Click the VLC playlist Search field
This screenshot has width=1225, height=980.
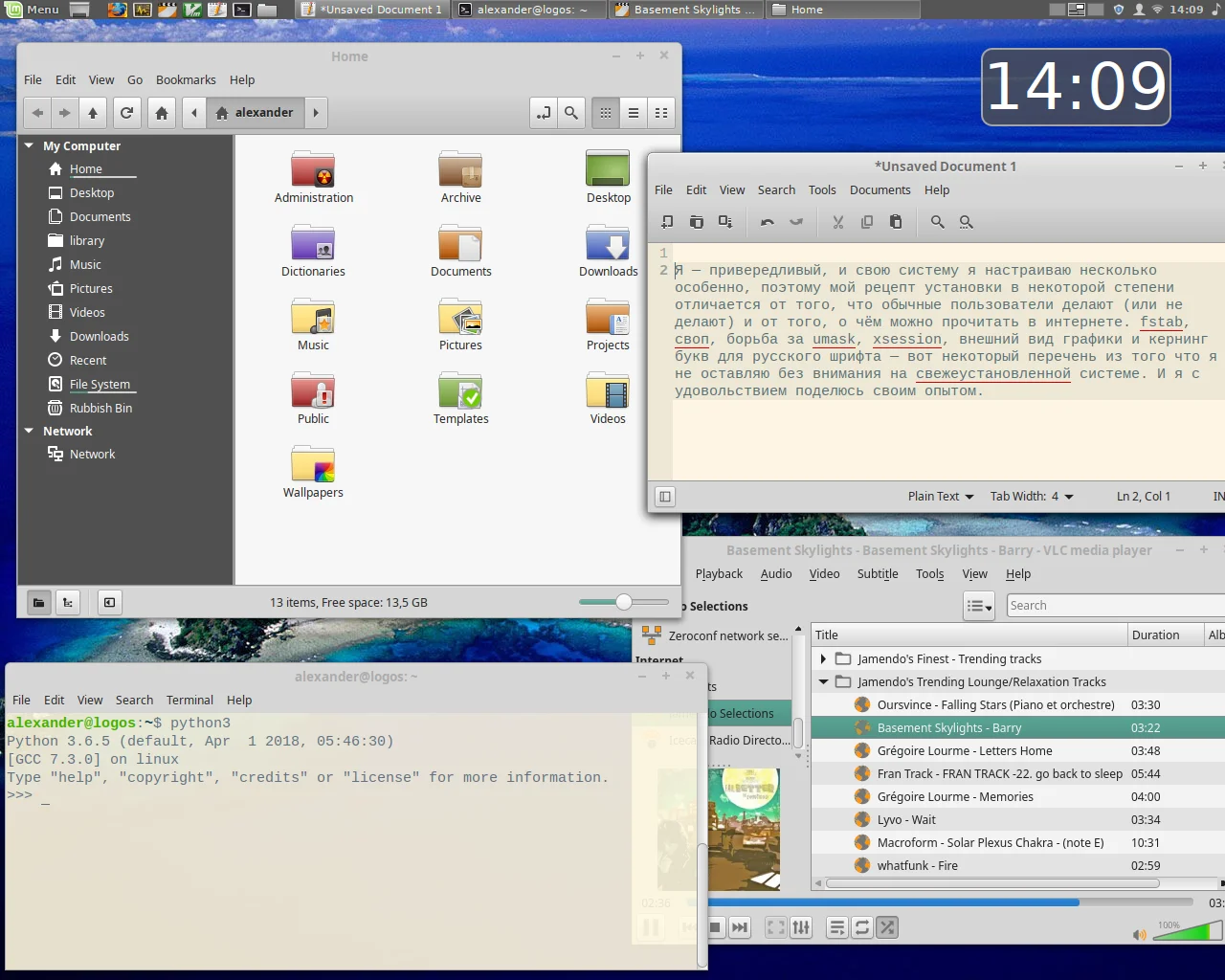click(x=1110, y=606)
